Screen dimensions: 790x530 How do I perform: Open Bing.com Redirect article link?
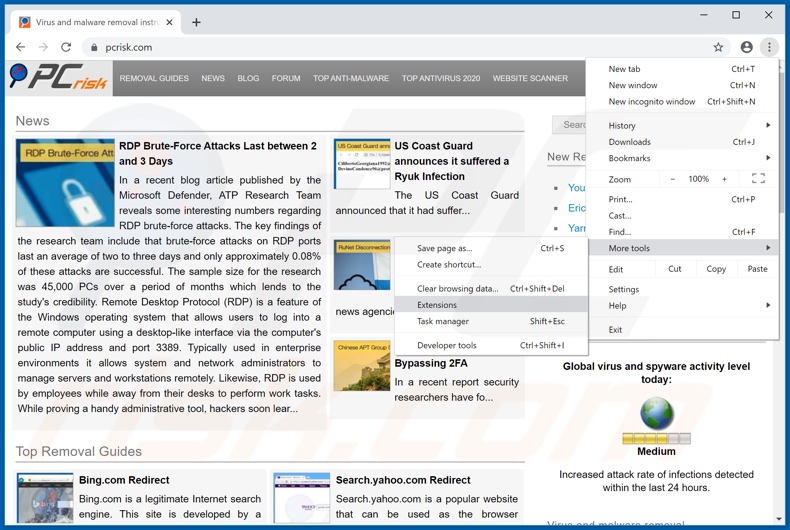(x=124, y=480)
